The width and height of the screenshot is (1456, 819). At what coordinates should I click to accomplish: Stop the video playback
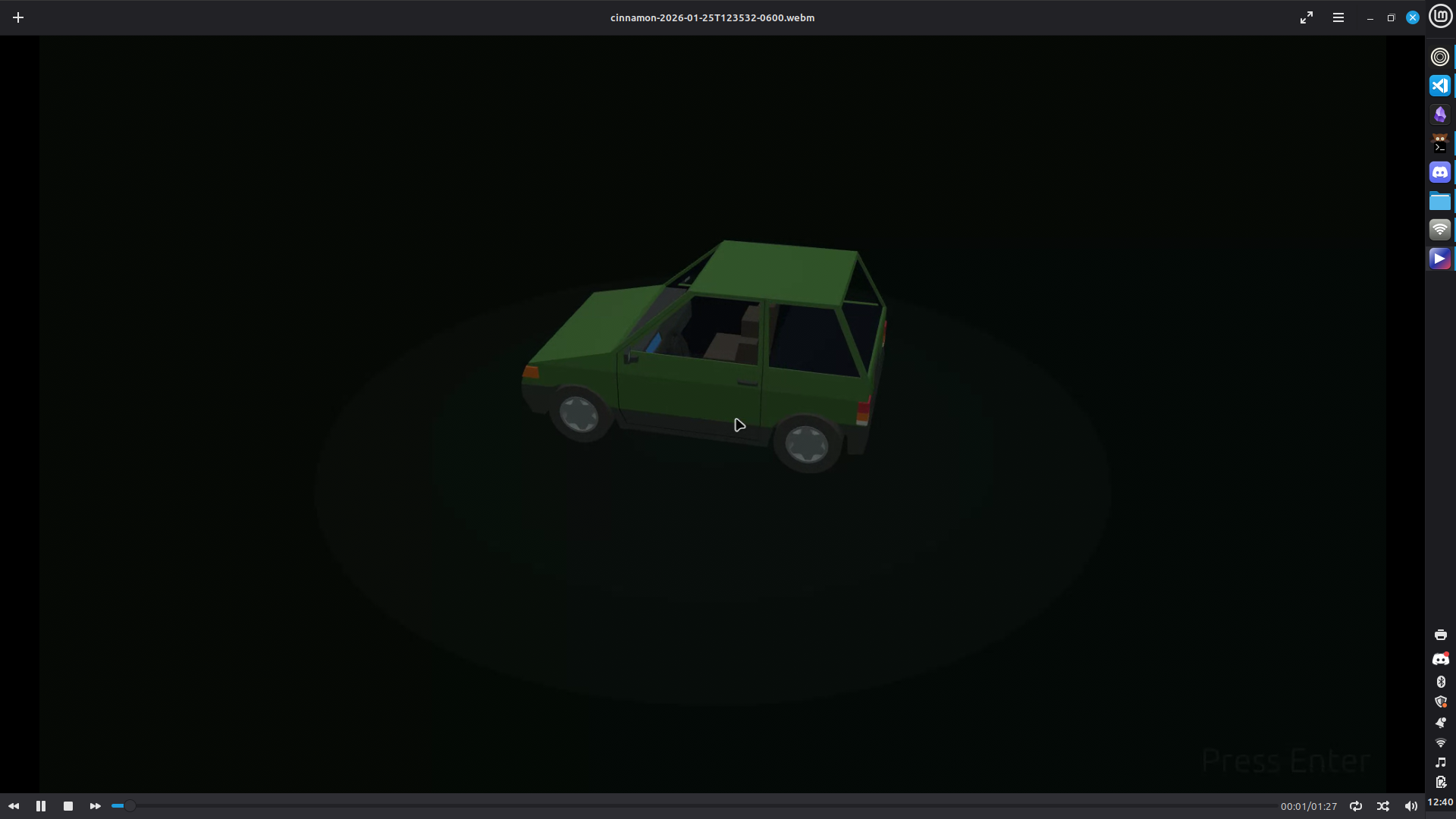tap(68, 806)
